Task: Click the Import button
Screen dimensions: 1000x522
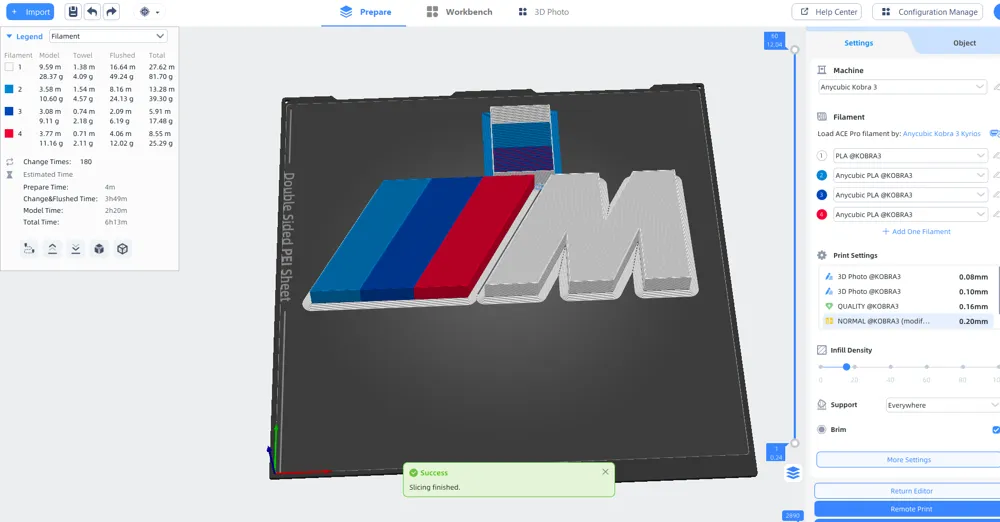Action: (x=30, y=11)
